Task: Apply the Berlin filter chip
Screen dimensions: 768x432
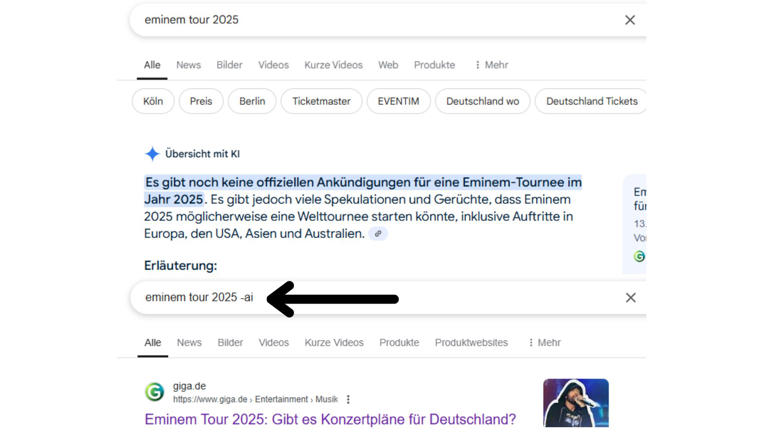Action: click(x=252, y=101)
